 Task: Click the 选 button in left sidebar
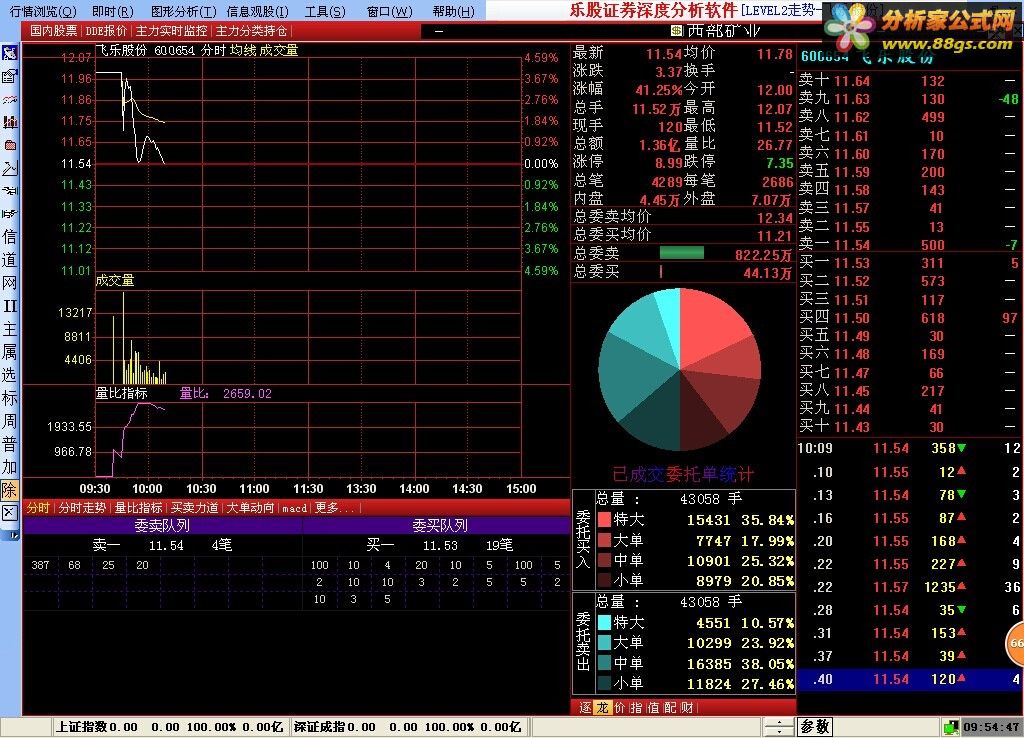9,374
